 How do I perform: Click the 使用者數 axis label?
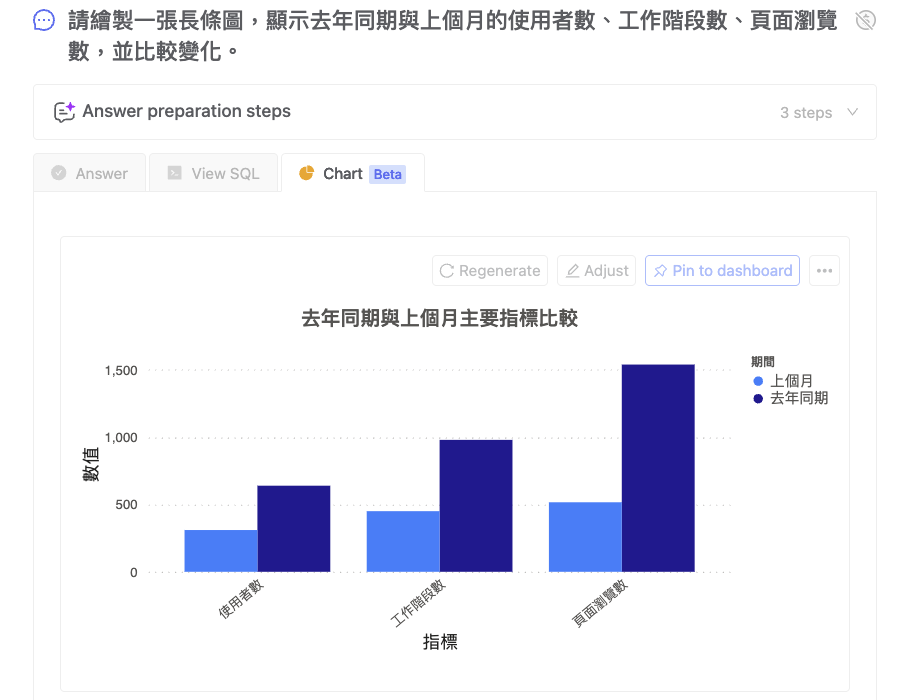pos(241,599)
